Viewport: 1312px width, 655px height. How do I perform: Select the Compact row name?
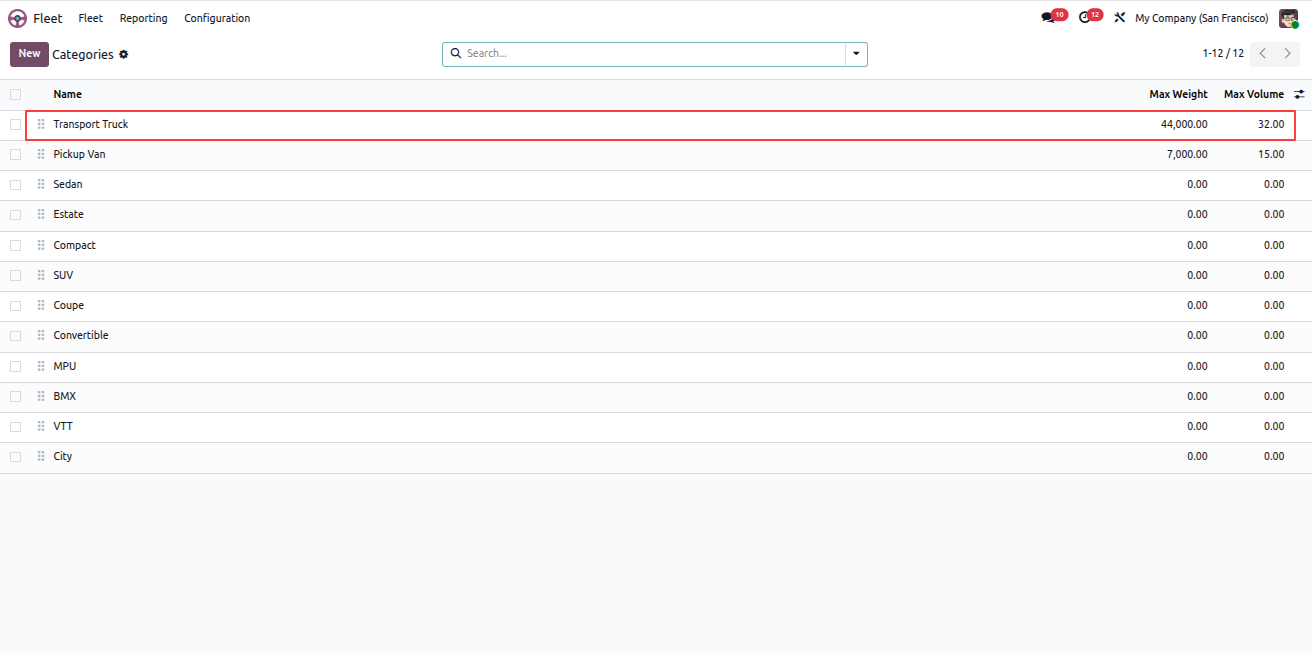pyautogui.click(x=74, y=245)
